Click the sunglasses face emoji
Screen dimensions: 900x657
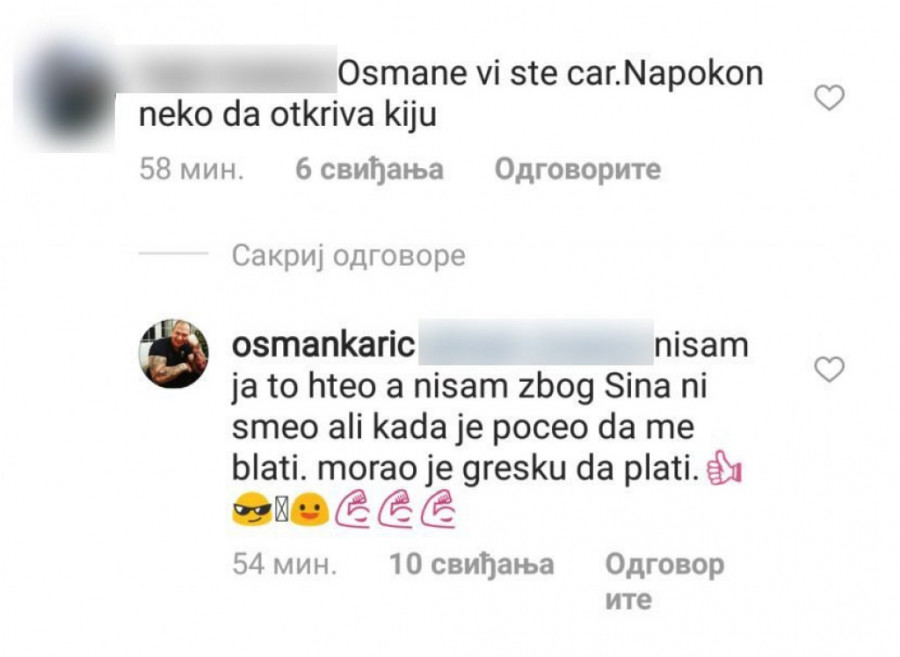coord(252,511)
